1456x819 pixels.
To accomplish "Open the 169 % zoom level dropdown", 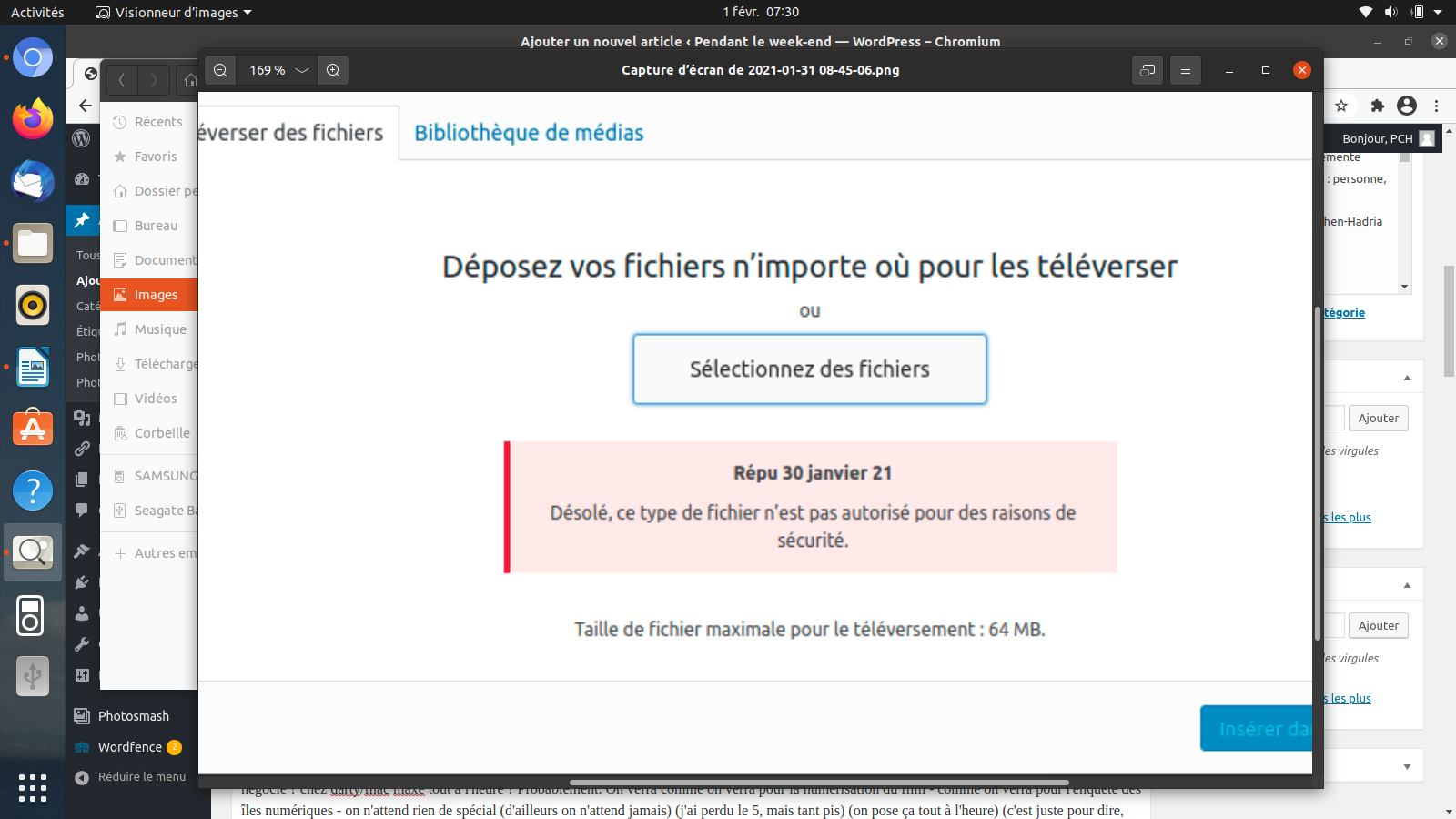I will point(278,70).
